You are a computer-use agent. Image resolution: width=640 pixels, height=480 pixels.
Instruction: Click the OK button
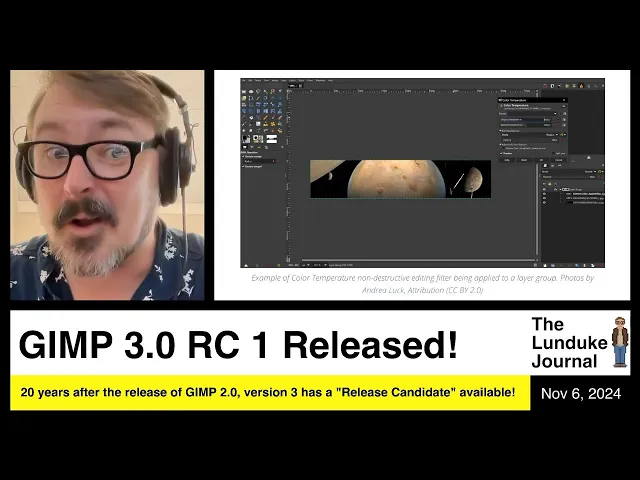click(x=541, y=160)
